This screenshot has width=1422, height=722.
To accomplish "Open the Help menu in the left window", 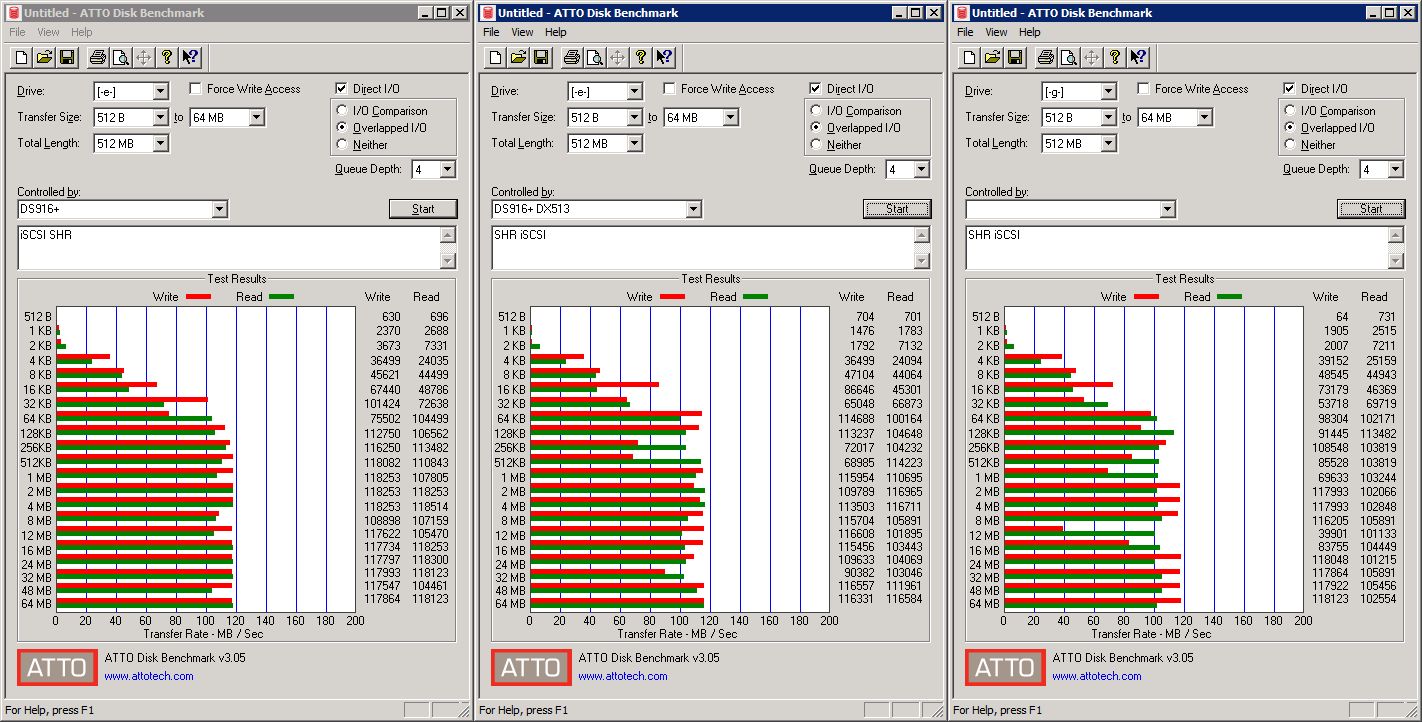I will tap(82, 32).
